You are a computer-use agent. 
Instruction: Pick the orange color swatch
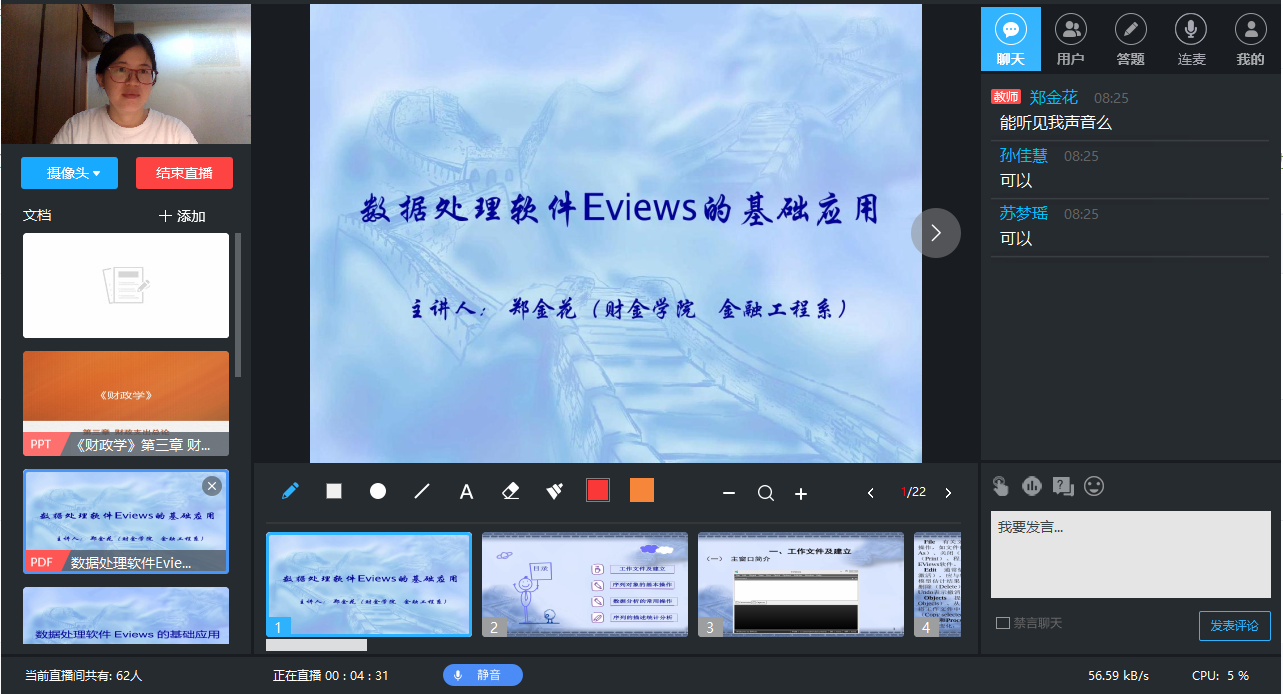[642, 490]
